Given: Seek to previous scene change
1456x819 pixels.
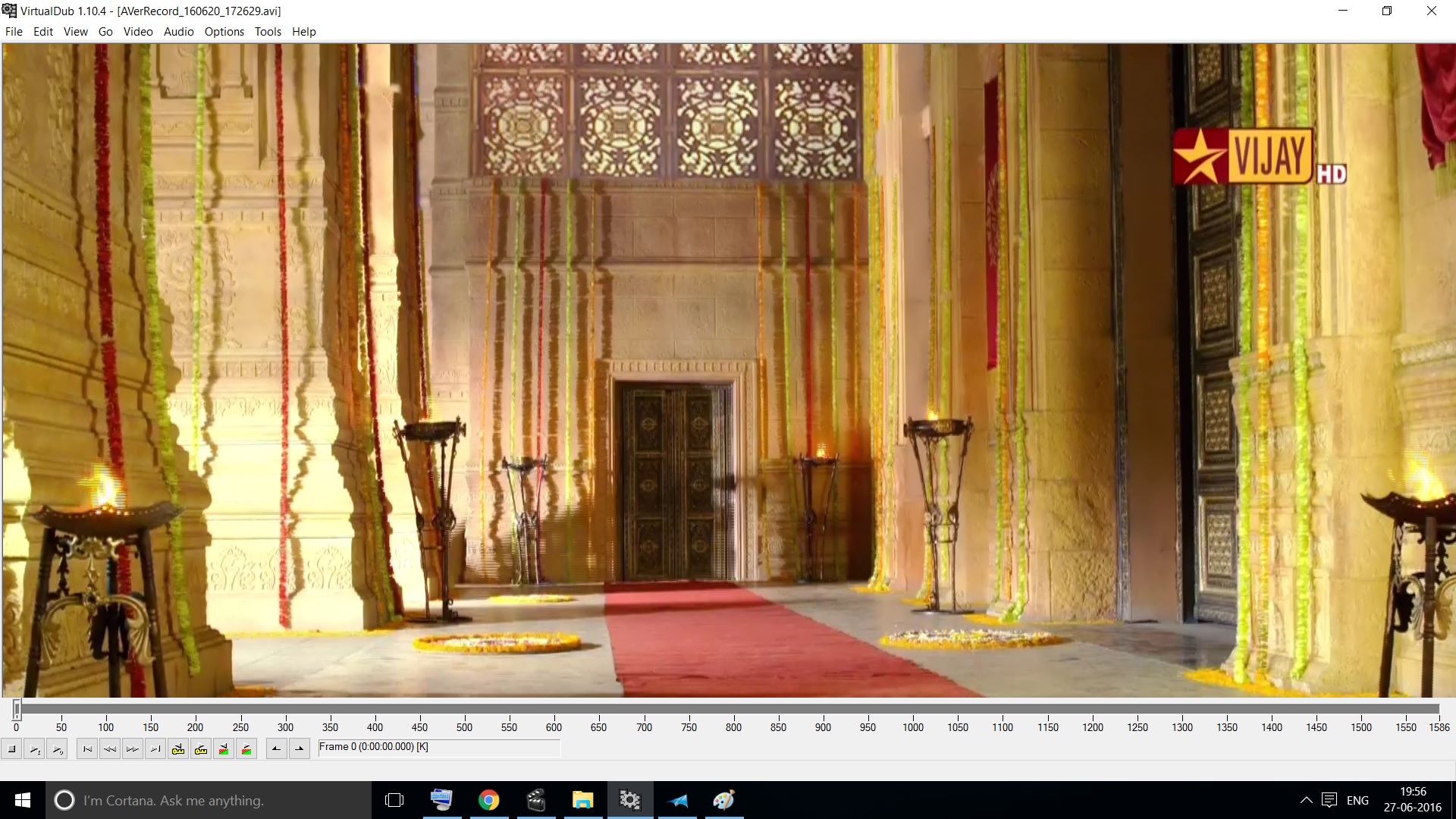Looking at the screenshot, I should [224, 749].
